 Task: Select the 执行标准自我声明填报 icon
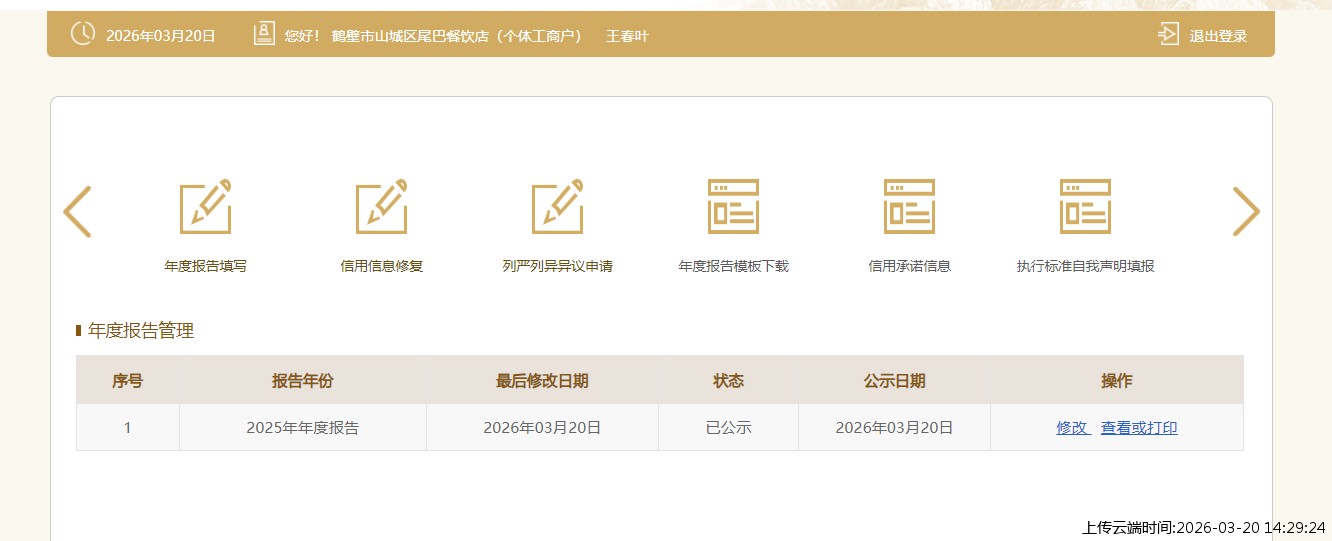click(1085, 207)
